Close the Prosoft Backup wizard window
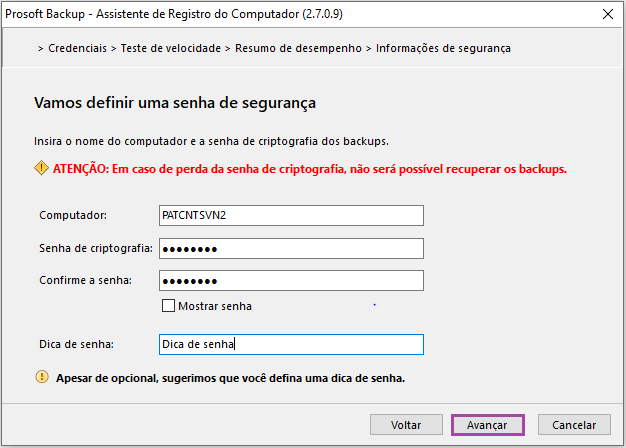 (x=608, y=14)
